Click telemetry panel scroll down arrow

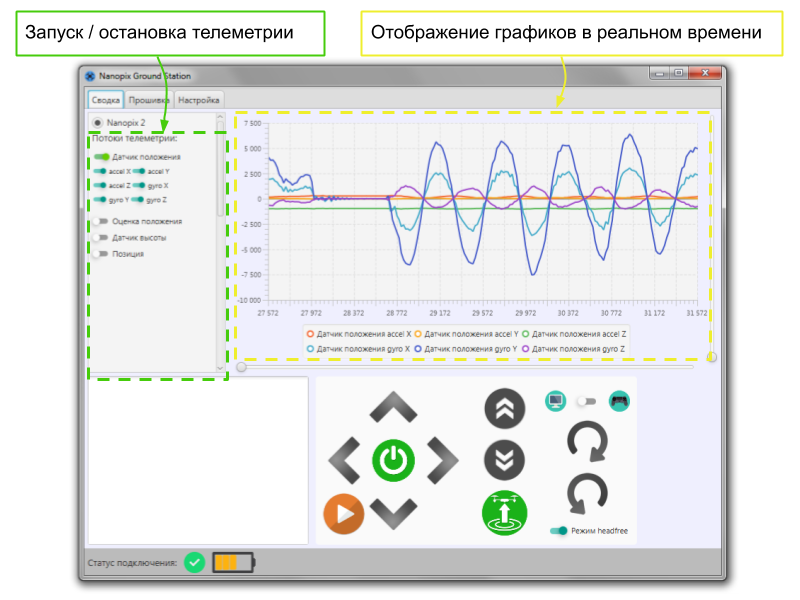pyautogui.click(x=220, y=368)
